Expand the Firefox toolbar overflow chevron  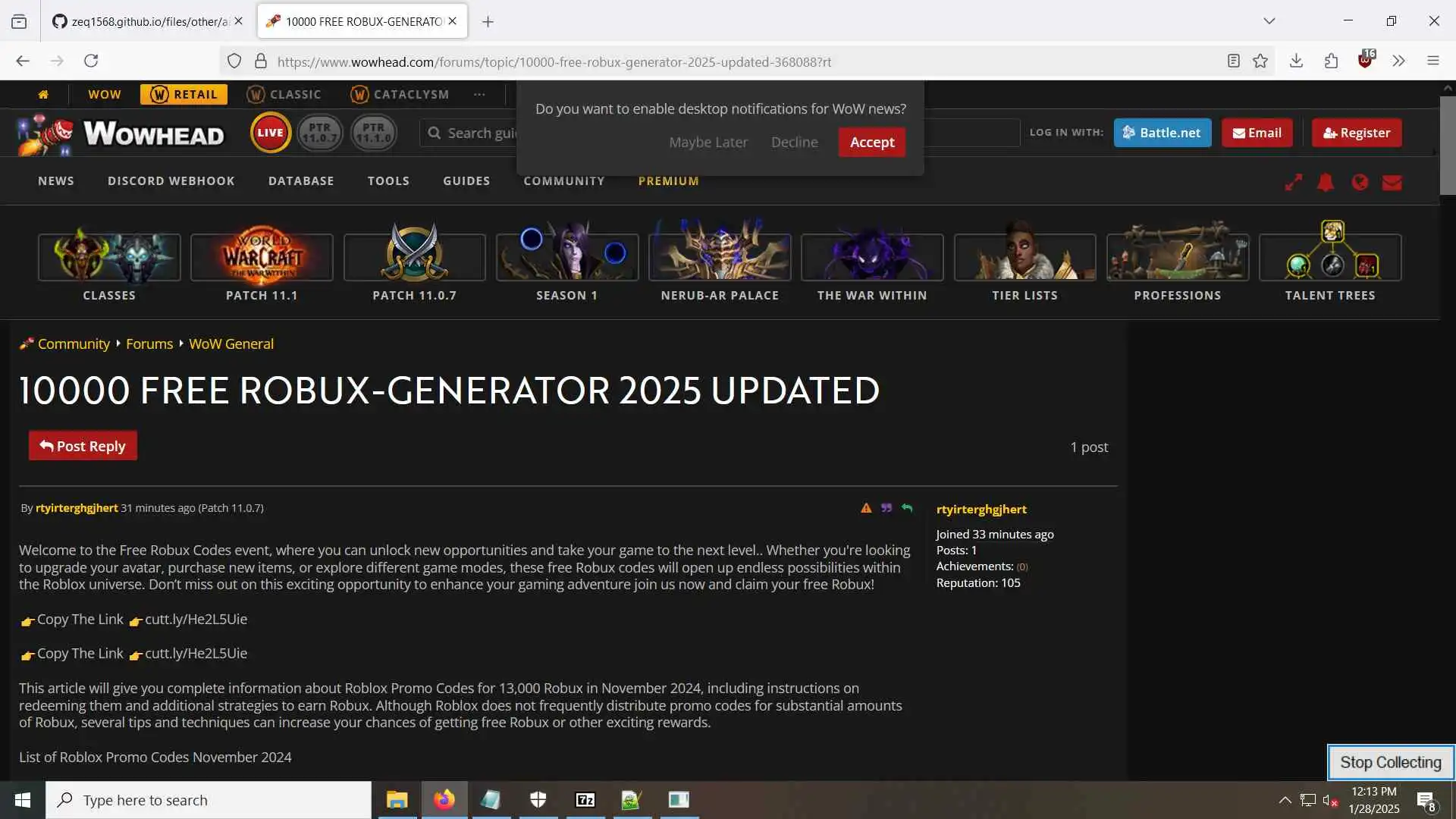(x=1398, y=61)
